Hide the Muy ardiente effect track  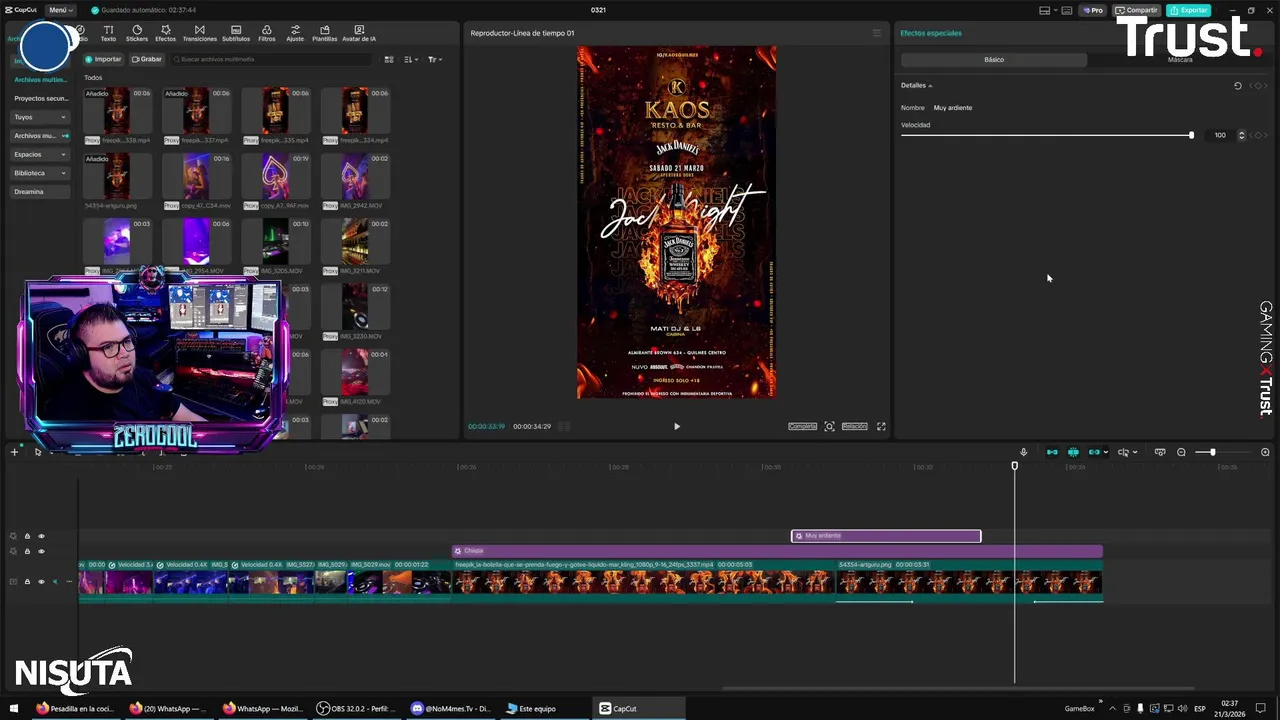(x=41, y=536)
